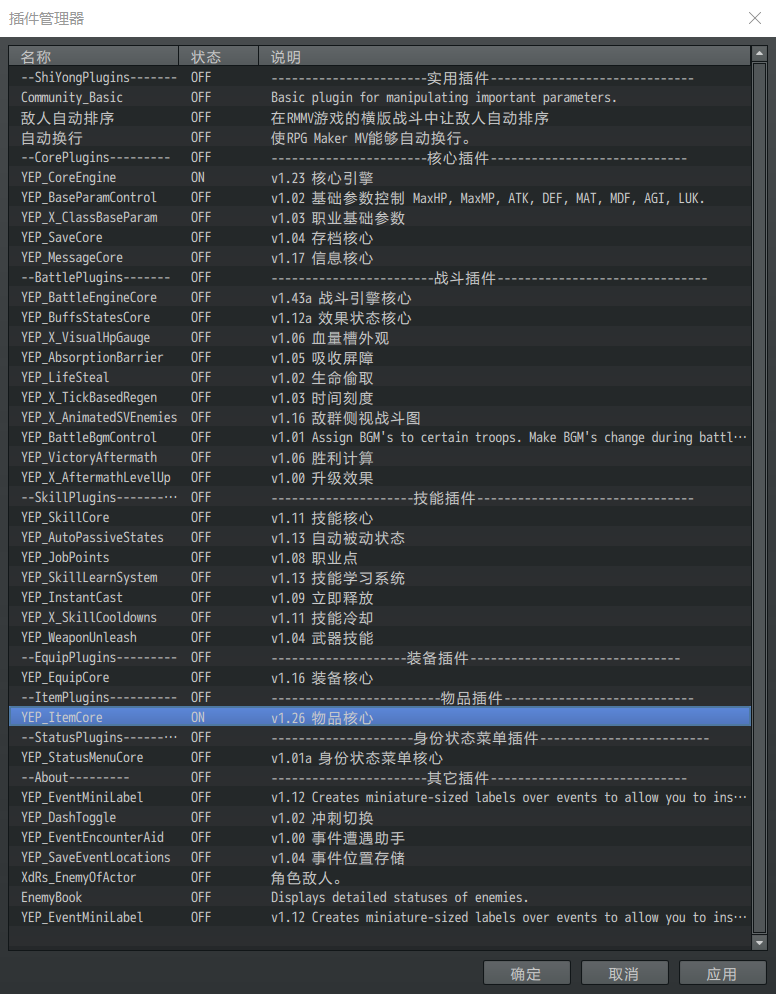Click the 取消 button
Screen dimensions: 776x994
(624, 973)
